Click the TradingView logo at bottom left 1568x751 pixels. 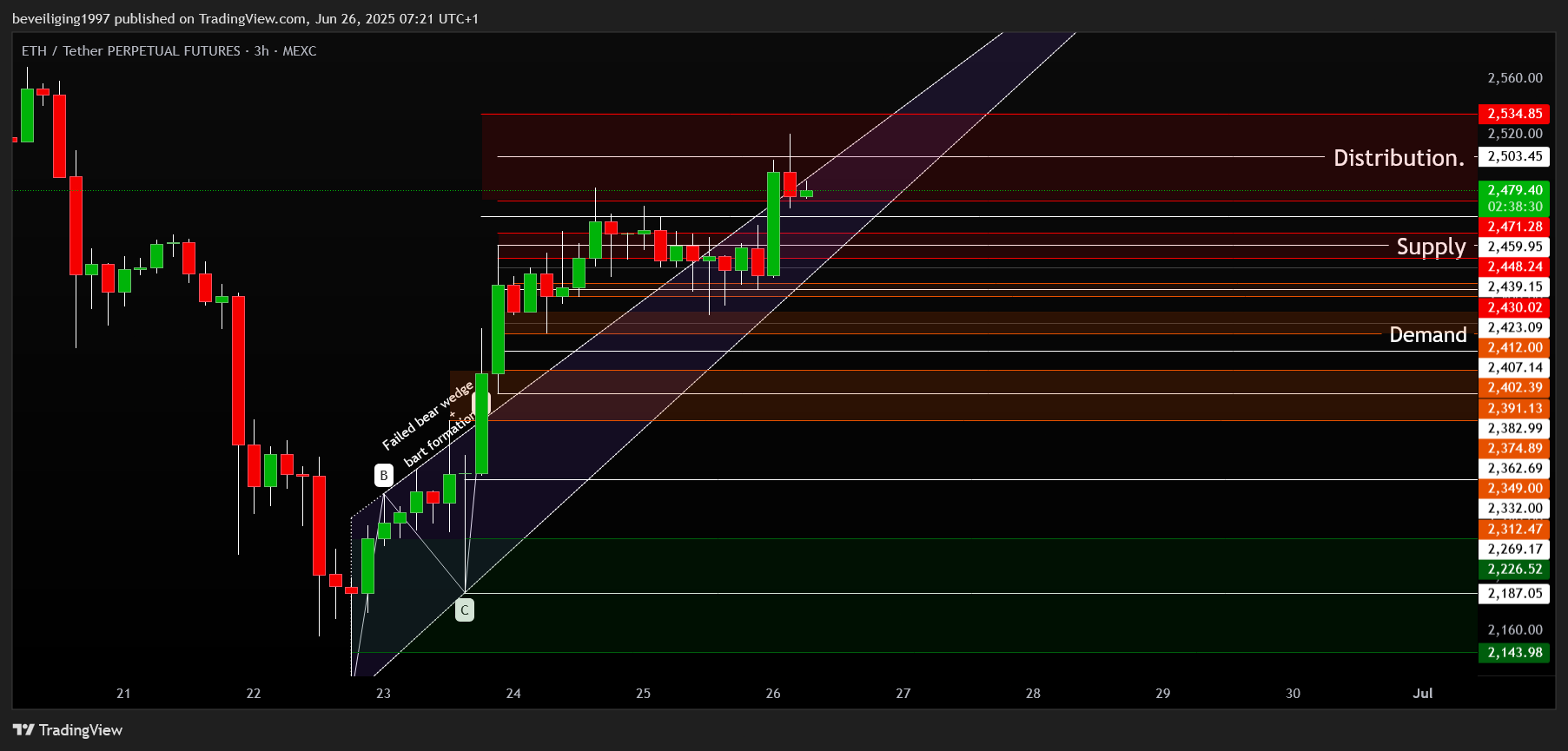coord(68,730)
